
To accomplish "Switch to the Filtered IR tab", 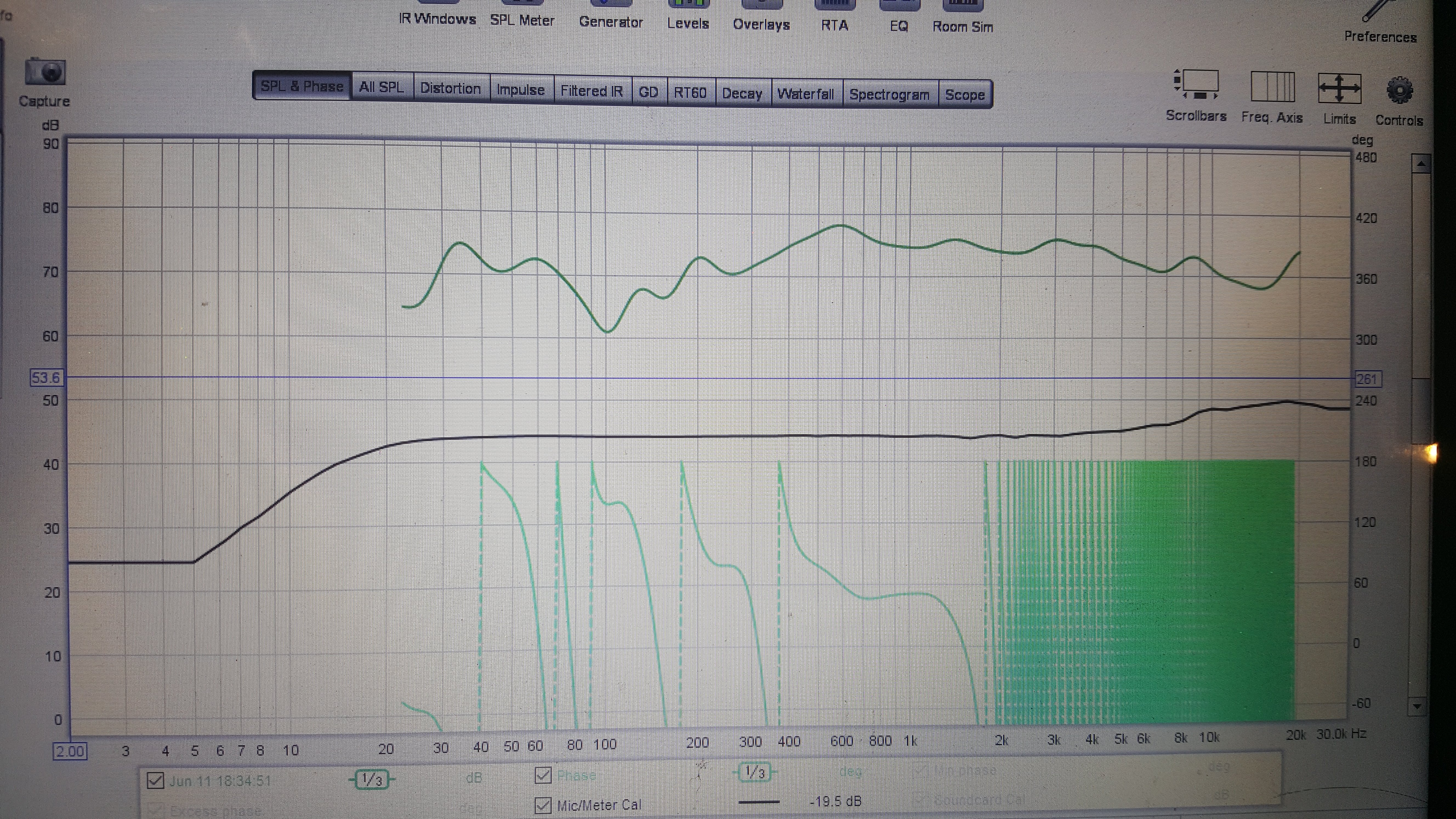I will point(592,90).
